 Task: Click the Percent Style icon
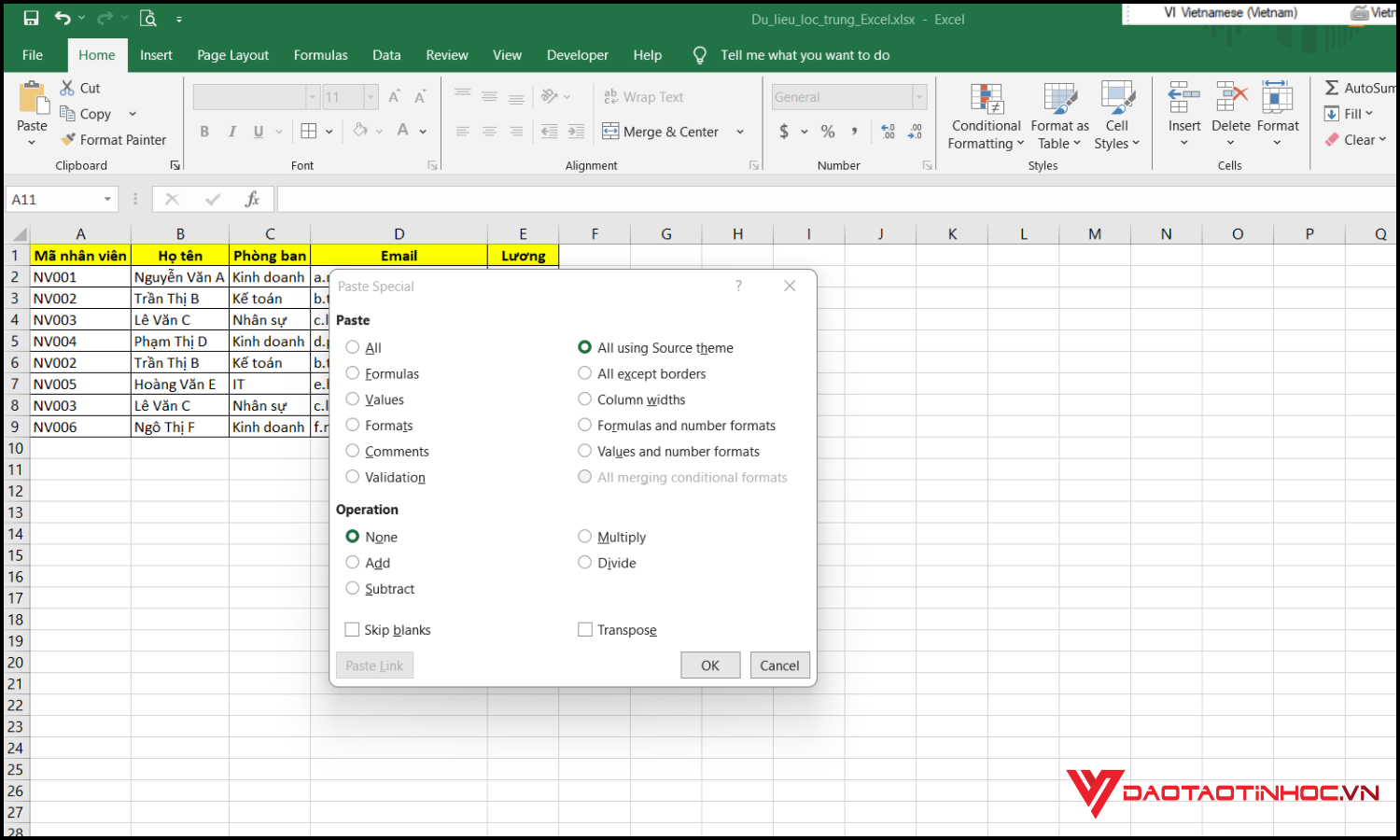click(827, 131)
